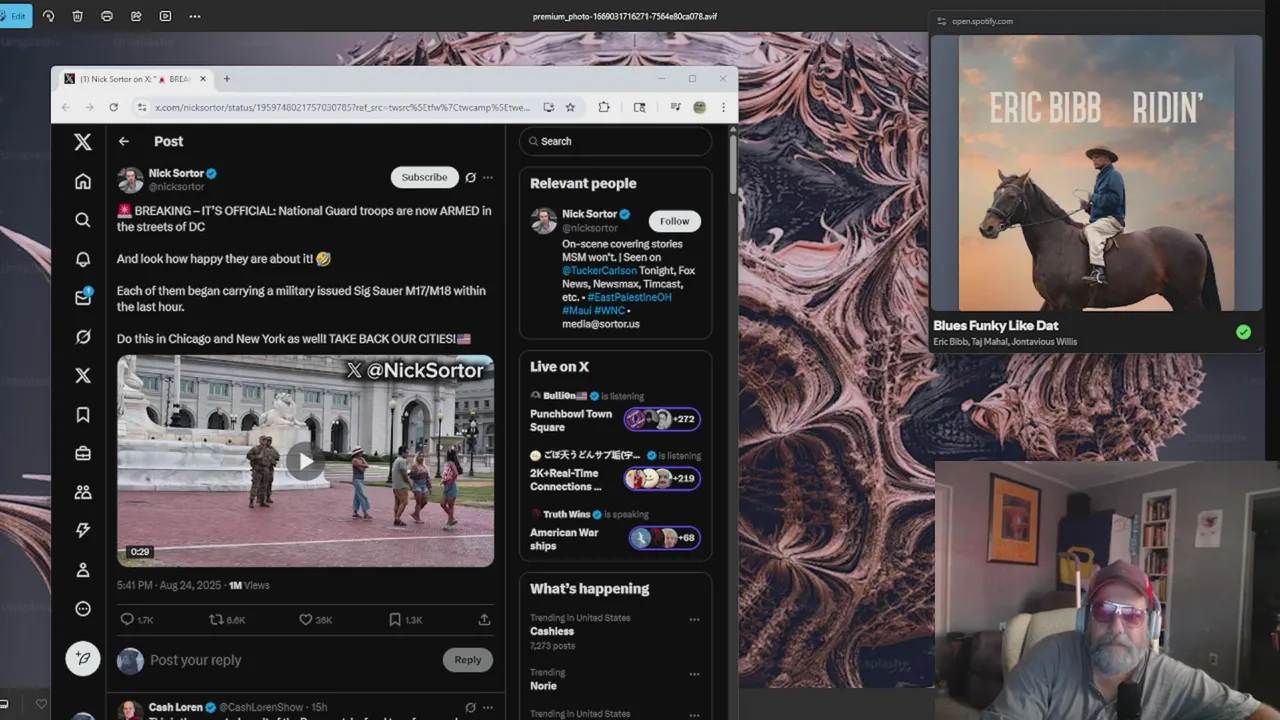The image size is (1280, 720).
Task: Click song title Blues Funky Like Dat
Action: click(x=995, y=326)
